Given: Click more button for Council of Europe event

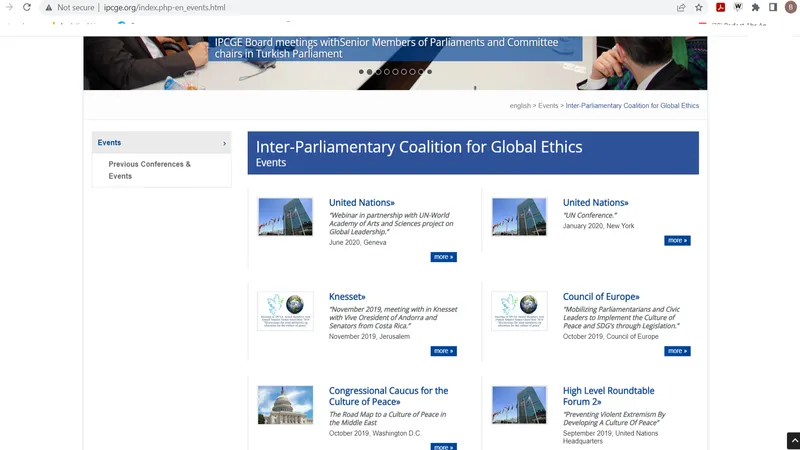Looking at the screenshot, I should (x=677, y=351).
